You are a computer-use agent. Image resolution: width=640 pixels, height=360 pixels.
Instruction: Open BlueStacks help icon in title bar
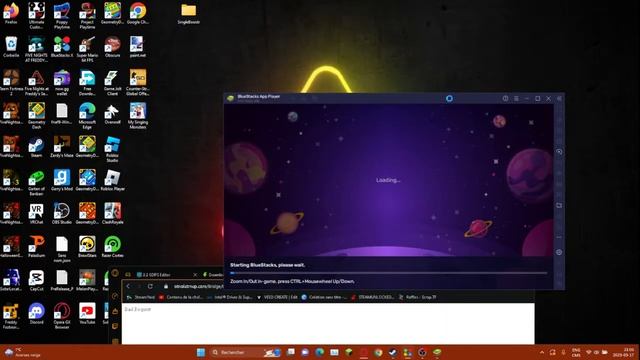point(505,99)
